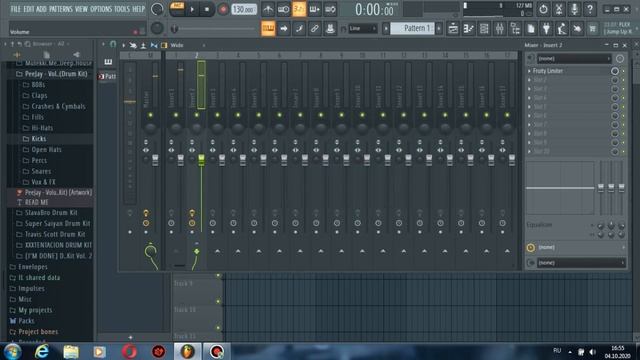Viewport: 640px width, 360px height.
Task: Click the stamp-shaped icon after the link icon
Action: pos(330,29)
